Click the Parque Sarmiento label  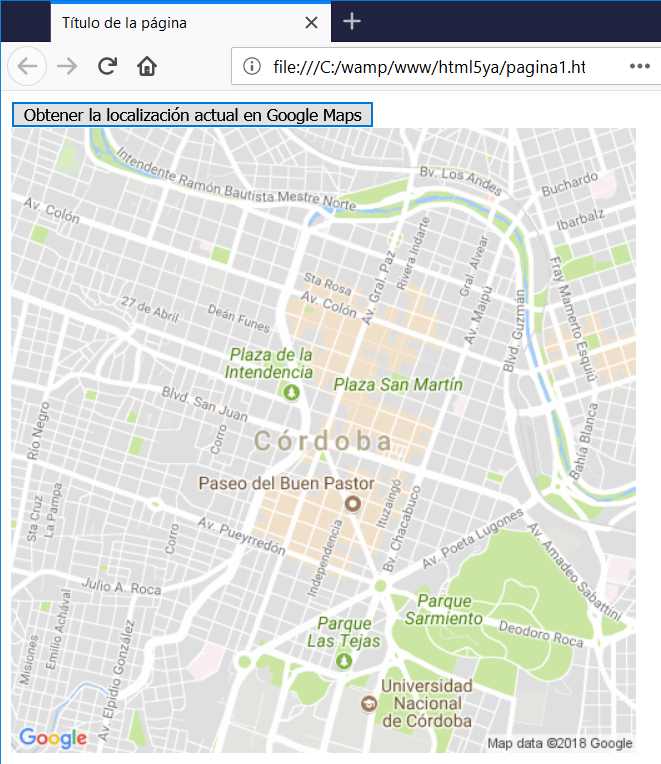(x=444, y=610)
